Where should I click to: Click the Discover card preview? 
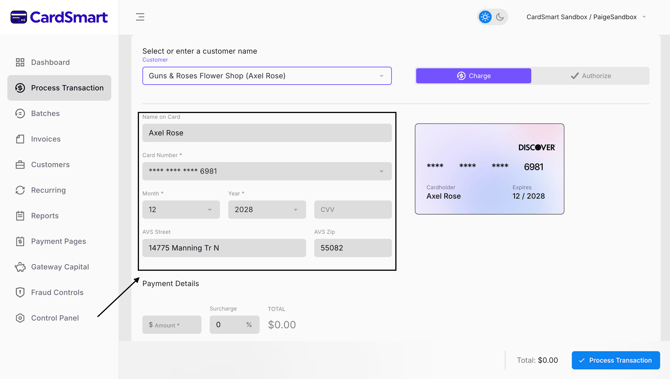coord(489,169)
